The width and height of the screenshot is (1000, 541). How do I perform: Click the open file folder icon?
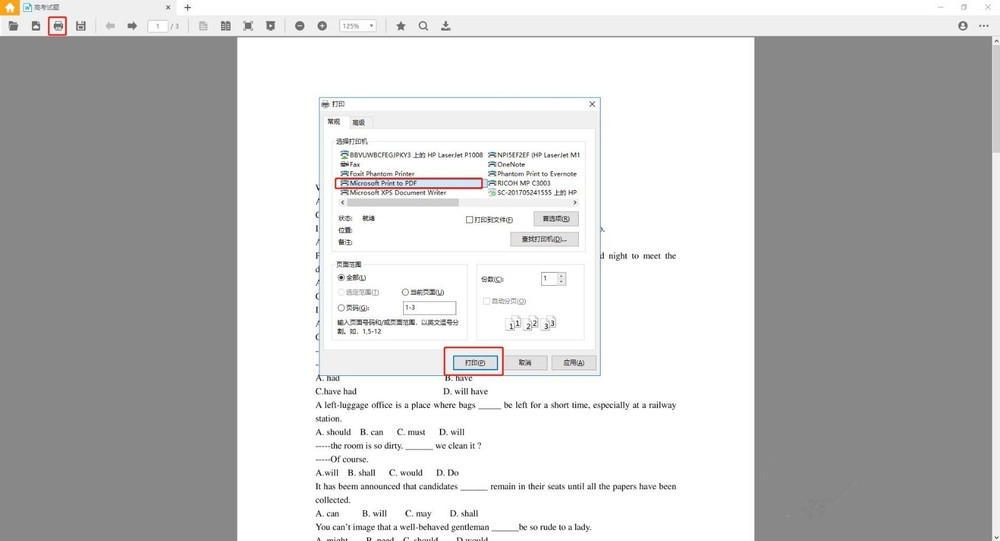13,26
